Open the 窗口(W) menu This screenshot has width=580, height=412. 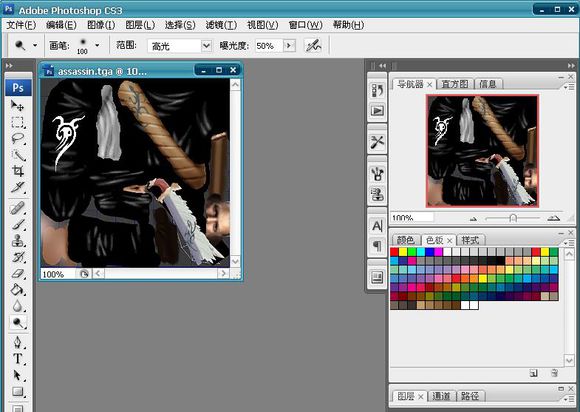click(x=305, y=25)
